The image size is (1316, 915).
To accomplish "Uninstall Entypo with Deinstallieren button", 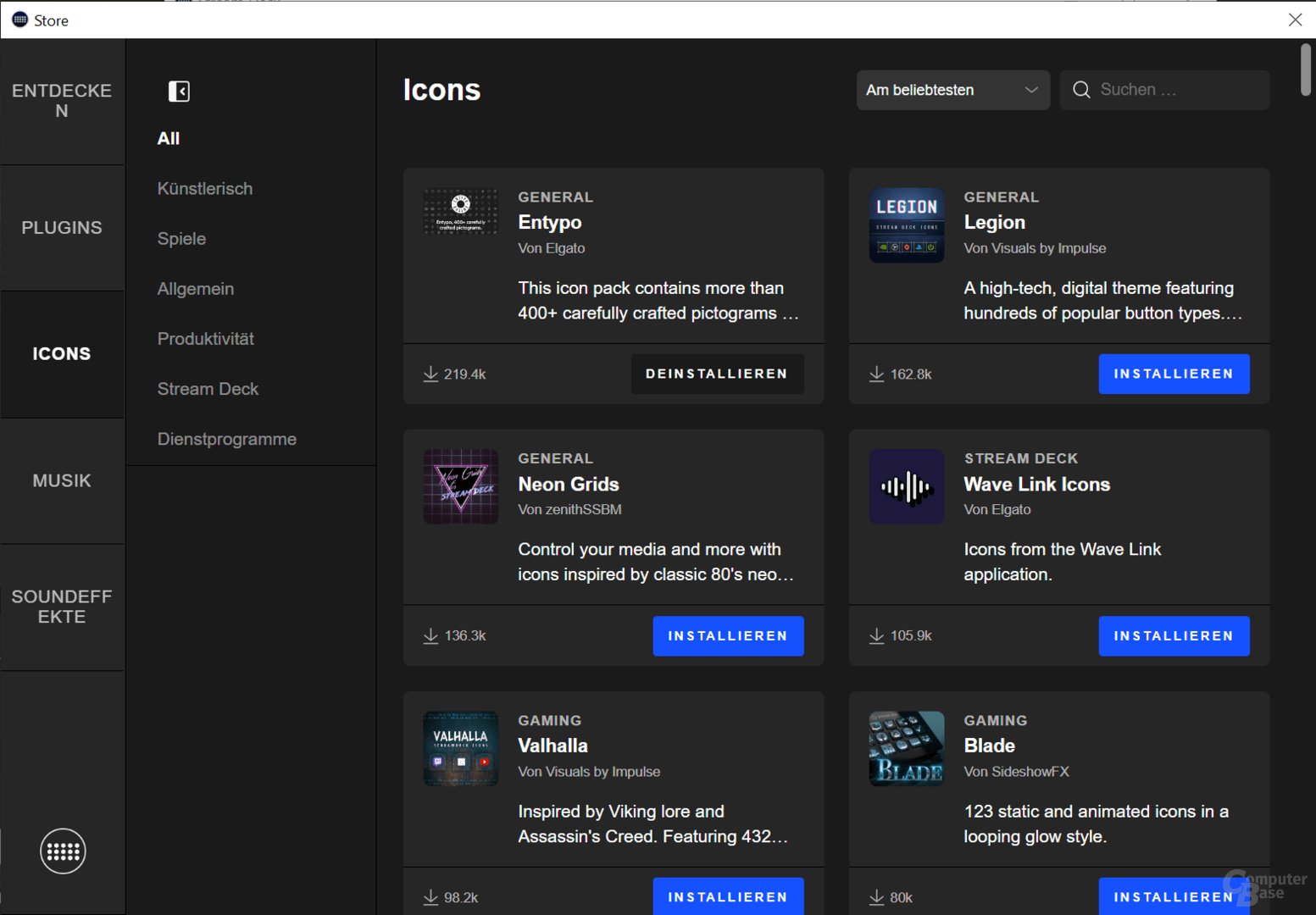I will tap(717, 374).
